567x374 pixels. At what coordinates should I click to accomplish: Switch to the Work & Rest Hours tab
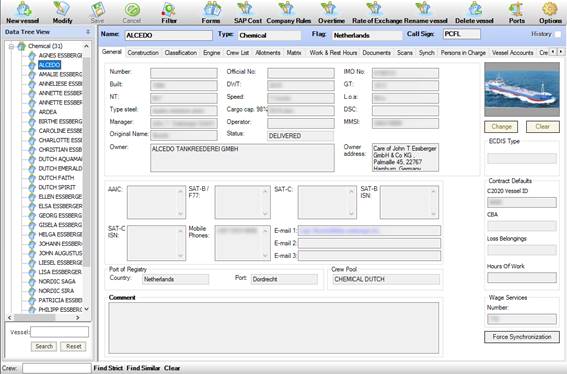(333, 53)
